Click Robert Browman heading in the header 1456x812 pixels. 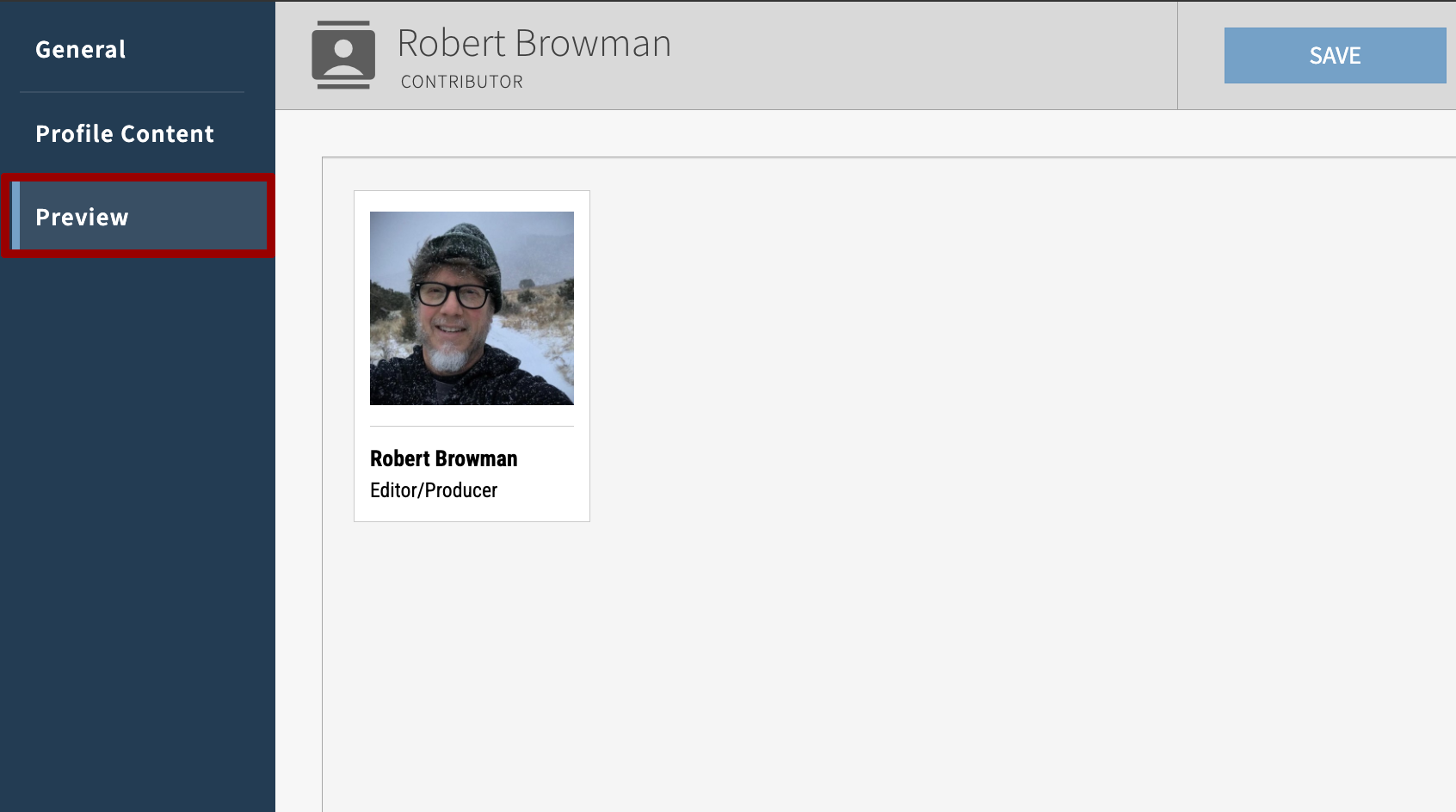pos(534,42)
